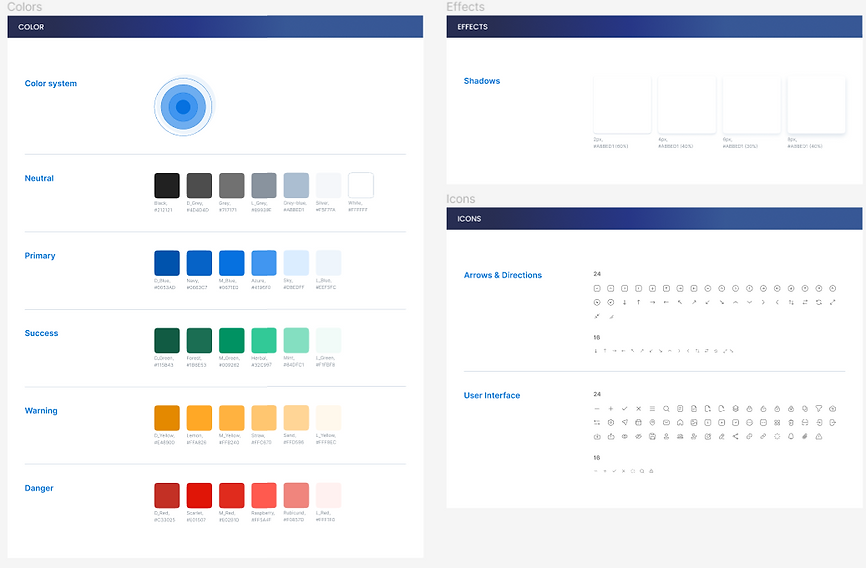
Task: Select the 16-size magnifier search icon
Action: (x=642, y=471)
